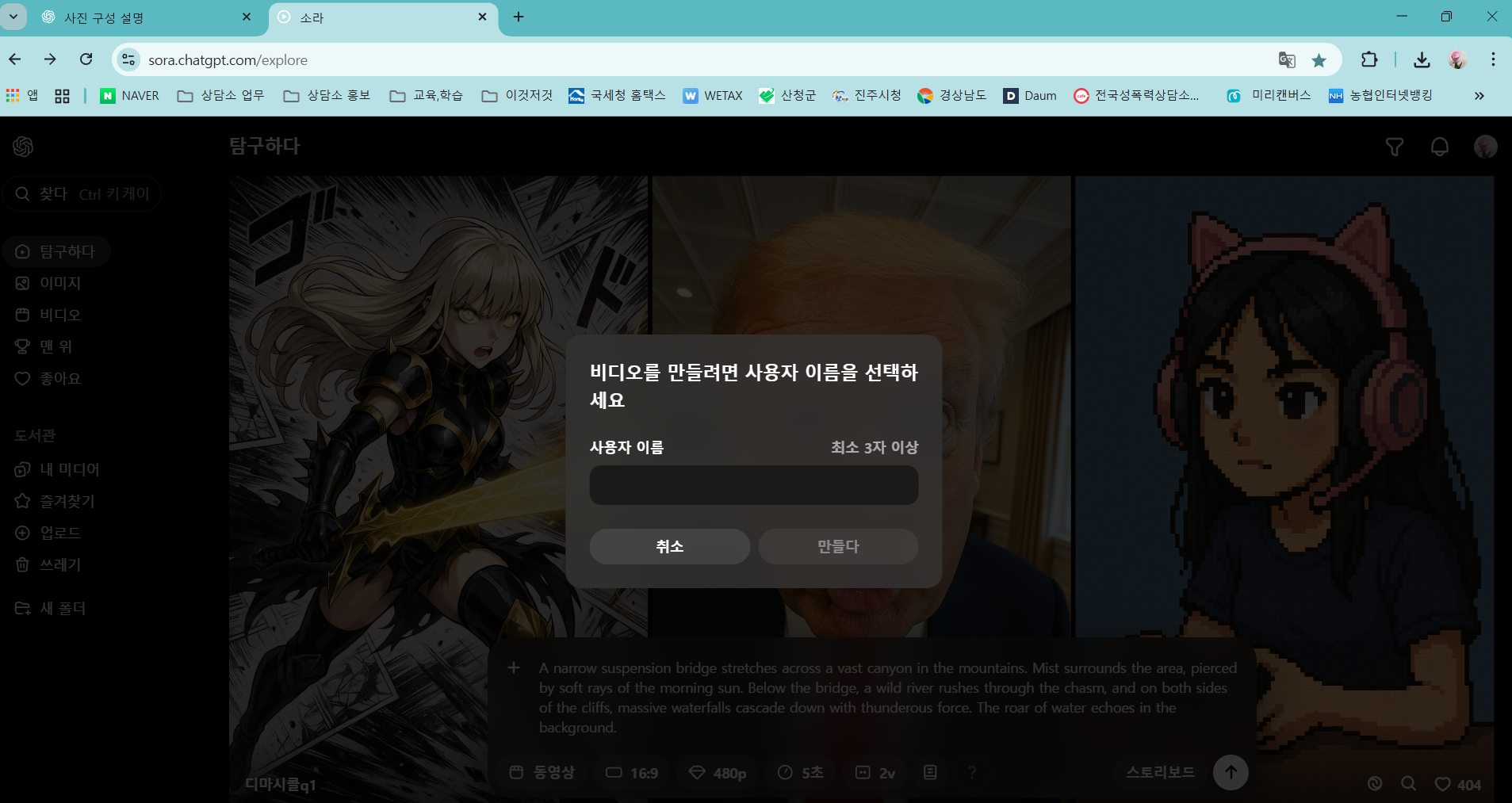The height and width of the screenshot is (803, 1512).
Task: Click the presets list icon
Action: [930, 772]
